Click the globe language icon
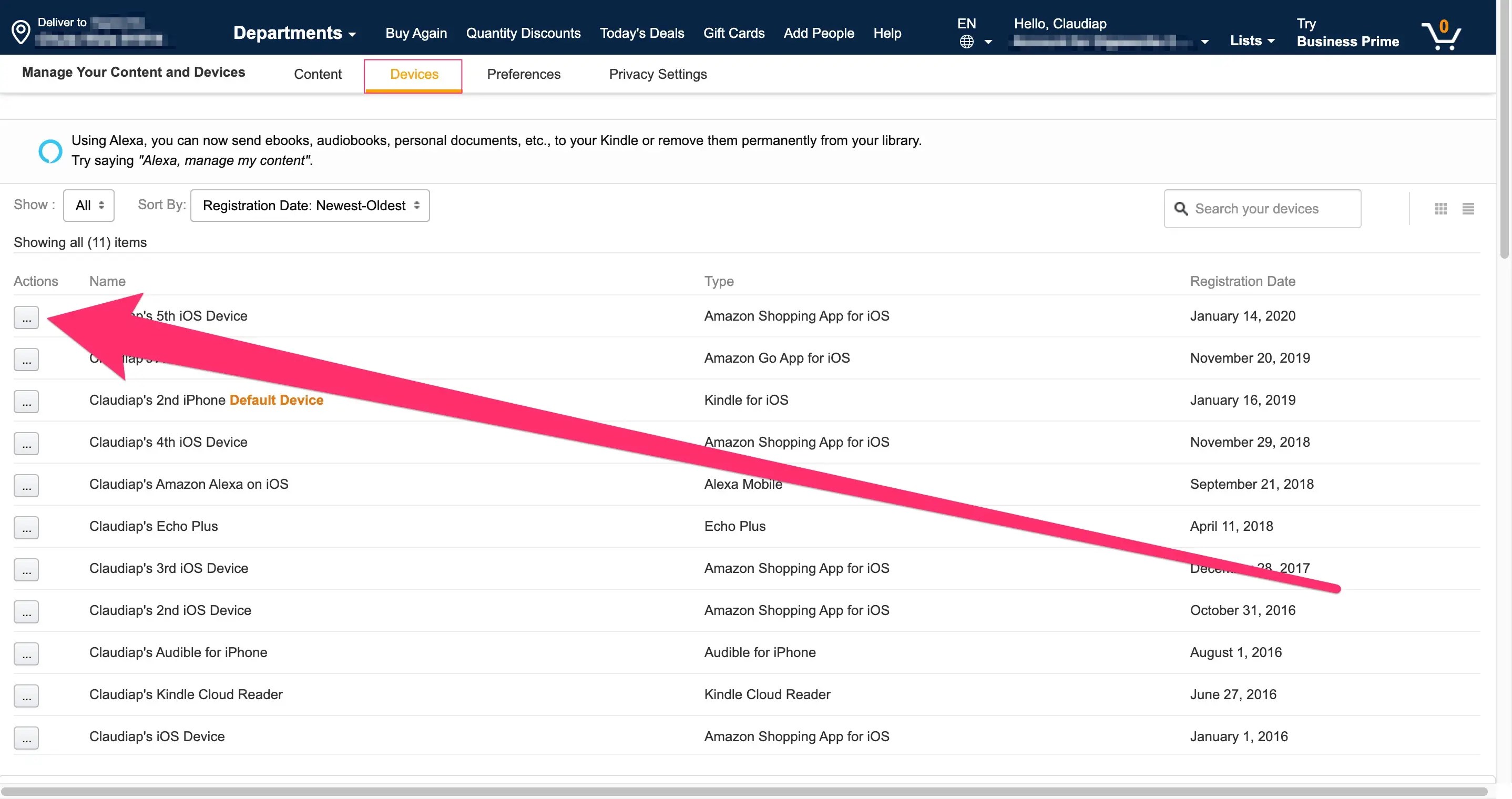 967,42
